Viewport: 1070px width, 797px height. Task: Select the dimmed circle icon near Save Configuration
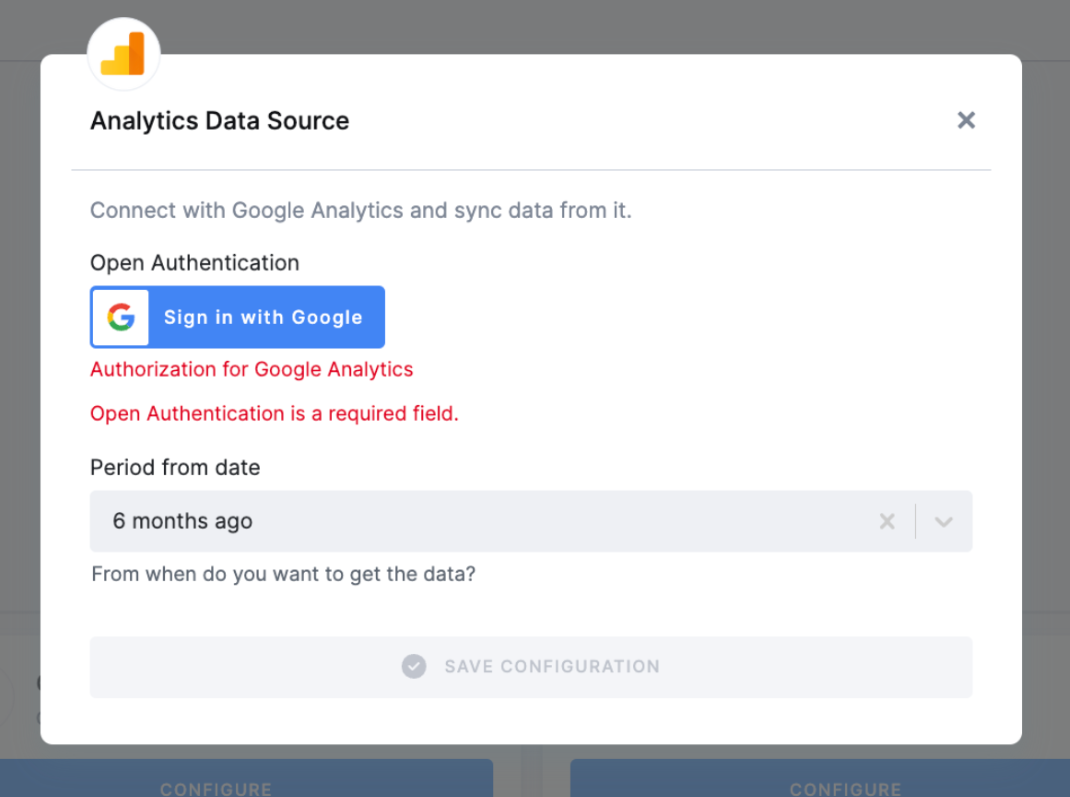(x=413, y=666)
